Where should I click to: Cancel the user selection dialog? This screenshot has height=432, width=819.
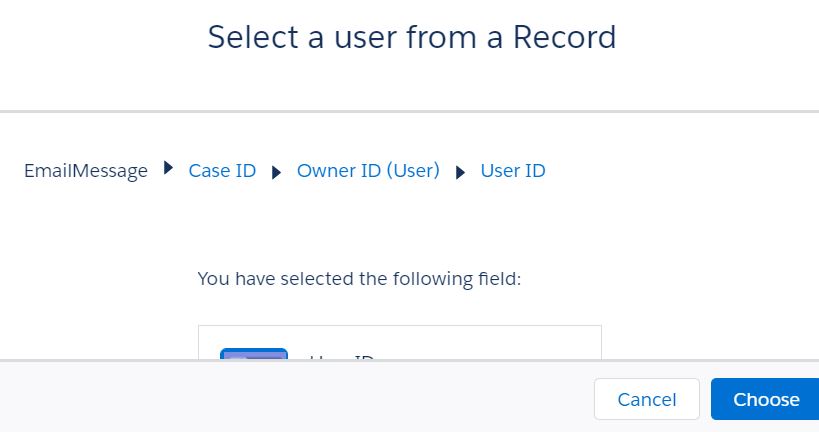[647, 399]
